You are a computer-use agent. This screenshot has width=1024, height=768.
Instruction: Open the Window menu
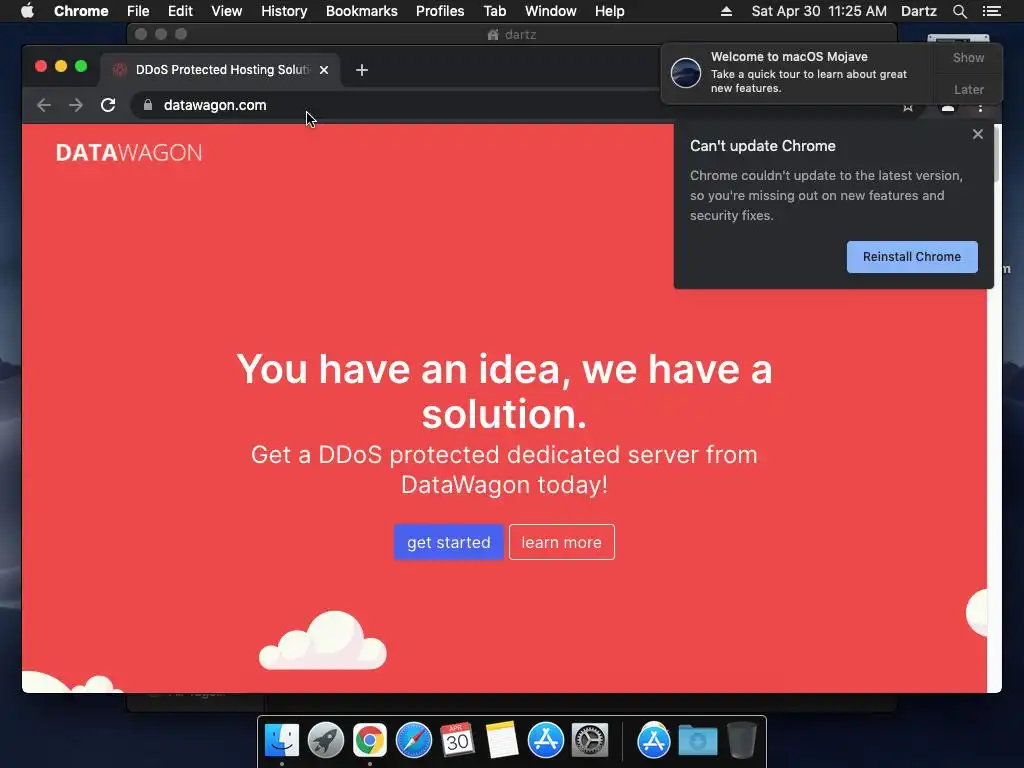tap(551, 11)
